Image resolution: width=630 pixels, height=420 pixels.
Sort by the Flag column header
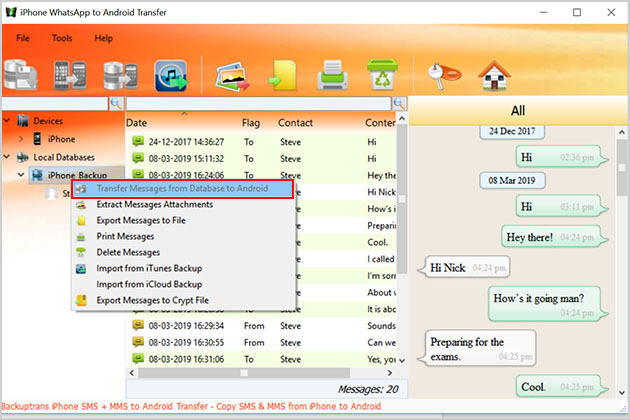point(251,123)
